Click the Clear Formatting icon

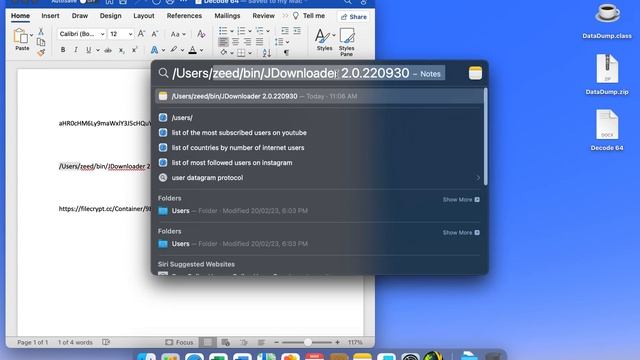(201, 34)
